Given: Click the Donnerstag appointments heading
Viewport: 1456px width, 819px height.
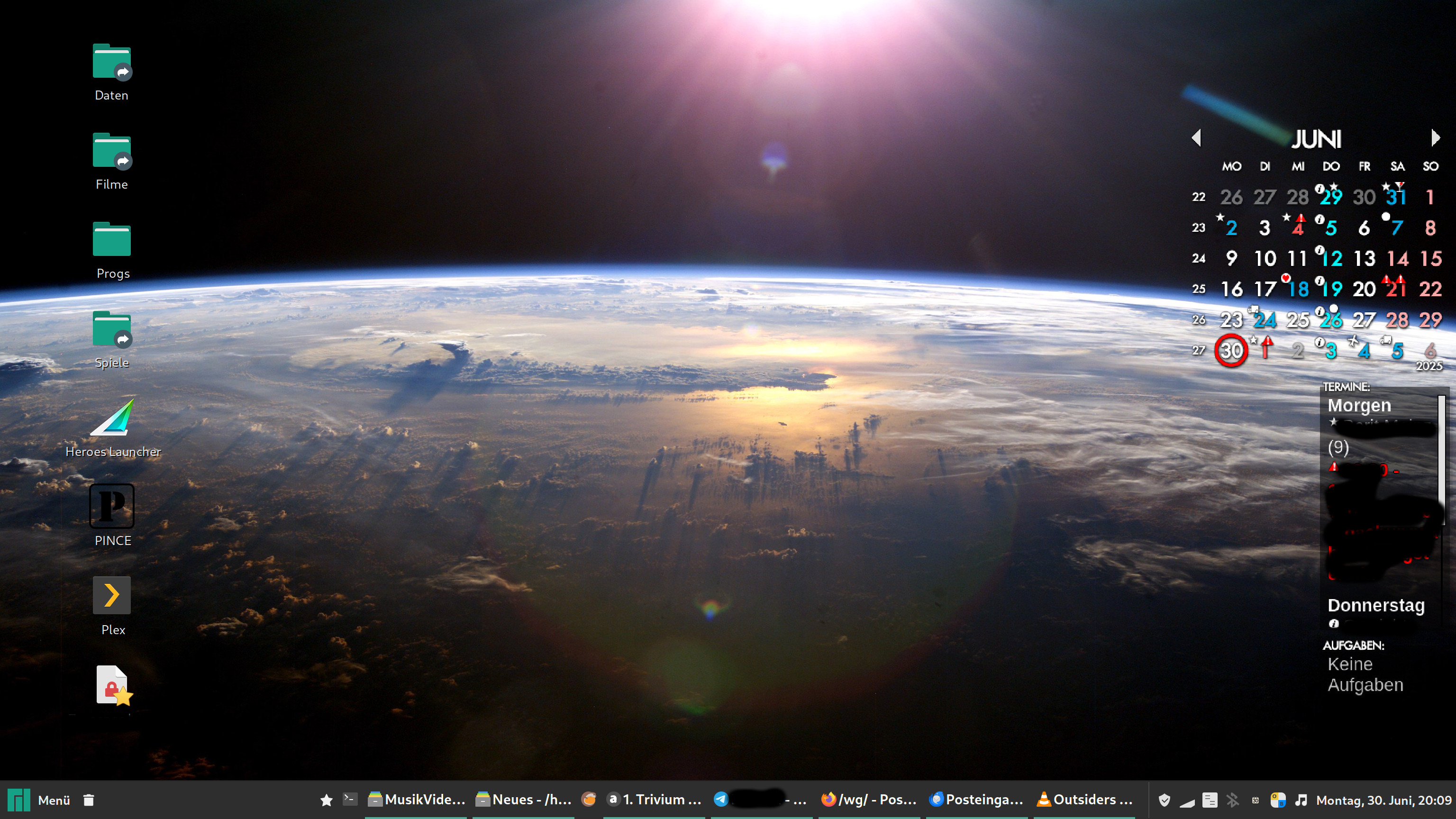Looking at the screenshot, I should tap(1376, 605).
